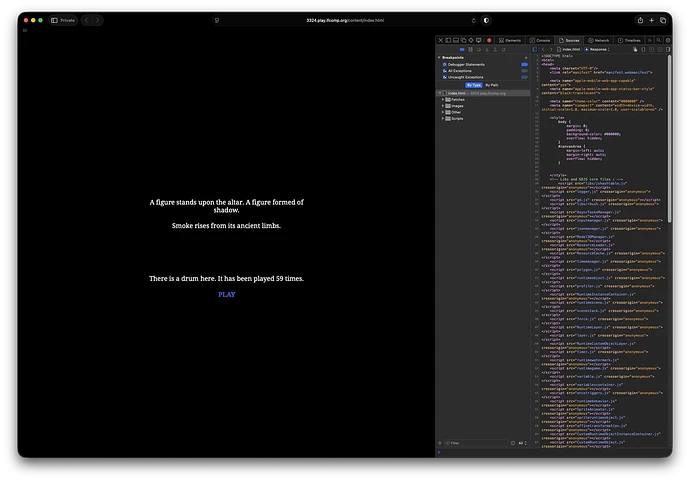Group the resources By Path
Viewport: 690px width, 480px height.
492,85
